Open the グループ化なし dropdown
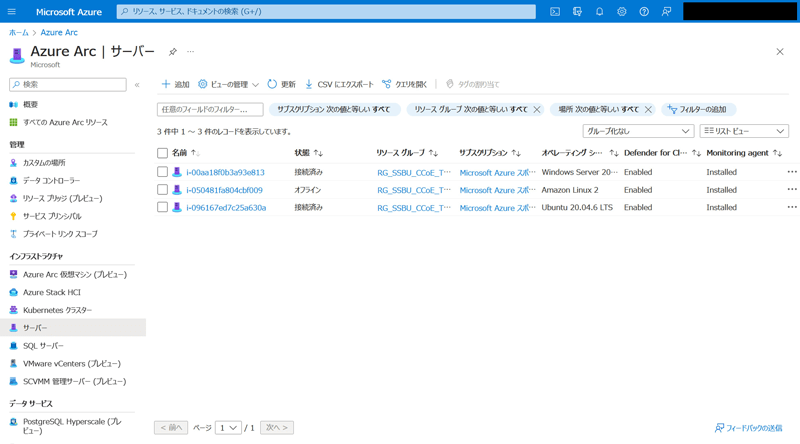The width and height of the screenshot is (800, 444). 638,131
